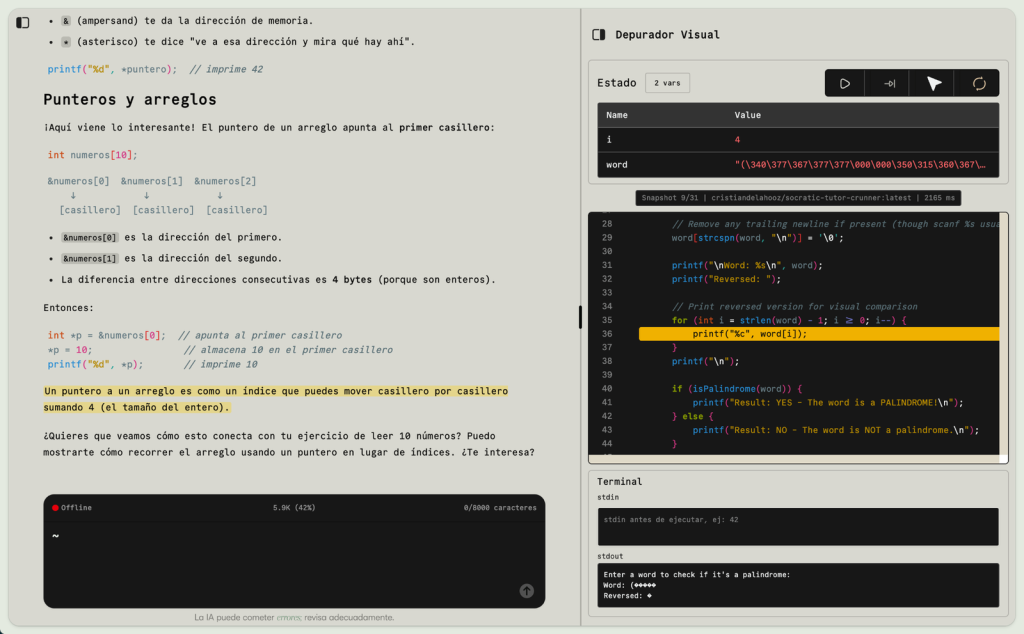The width and height of the screenshot is (1024, 634).
Task: Click the "&numeros[1]" inline code in bullet list
Action: click(90, 259)
